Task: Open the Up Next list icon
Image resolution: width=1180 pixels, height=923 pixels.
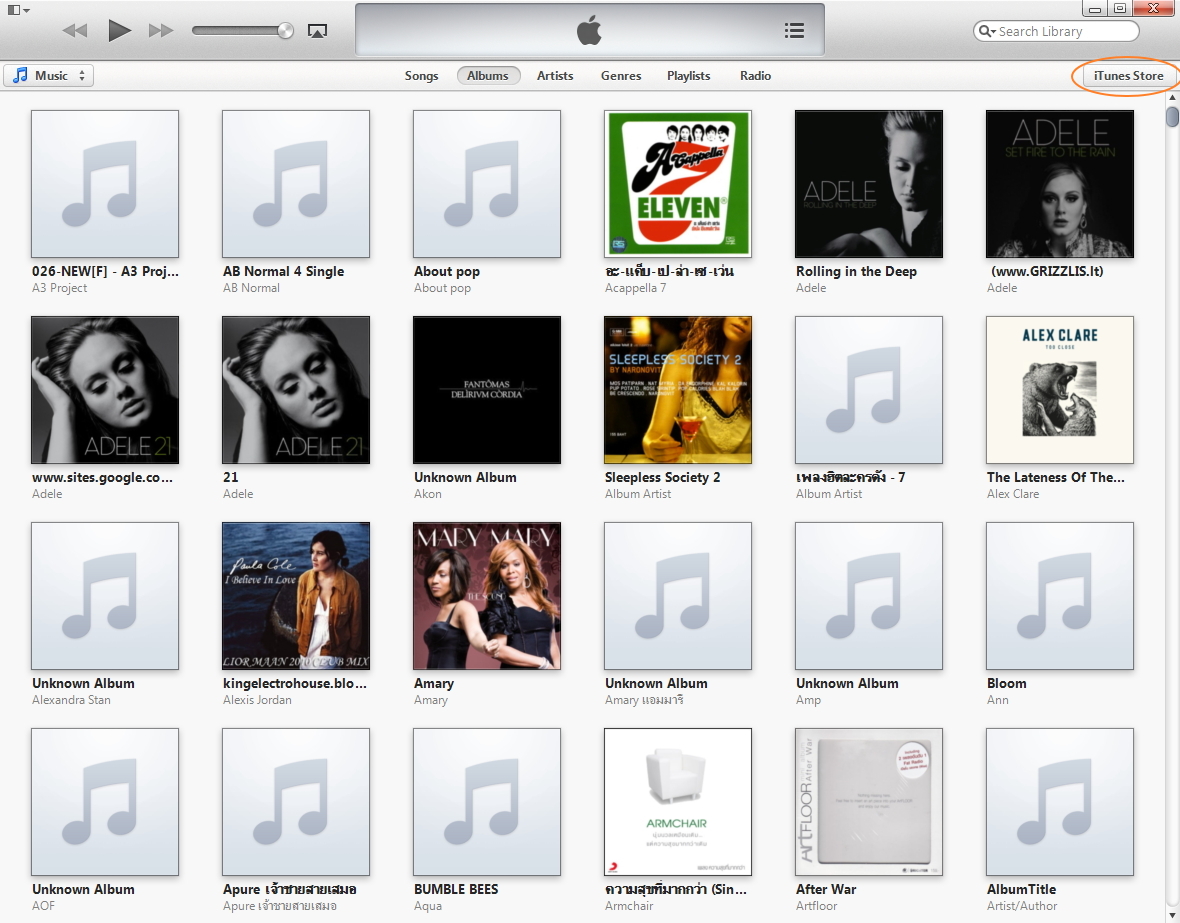Action: [x=794, y=31]
